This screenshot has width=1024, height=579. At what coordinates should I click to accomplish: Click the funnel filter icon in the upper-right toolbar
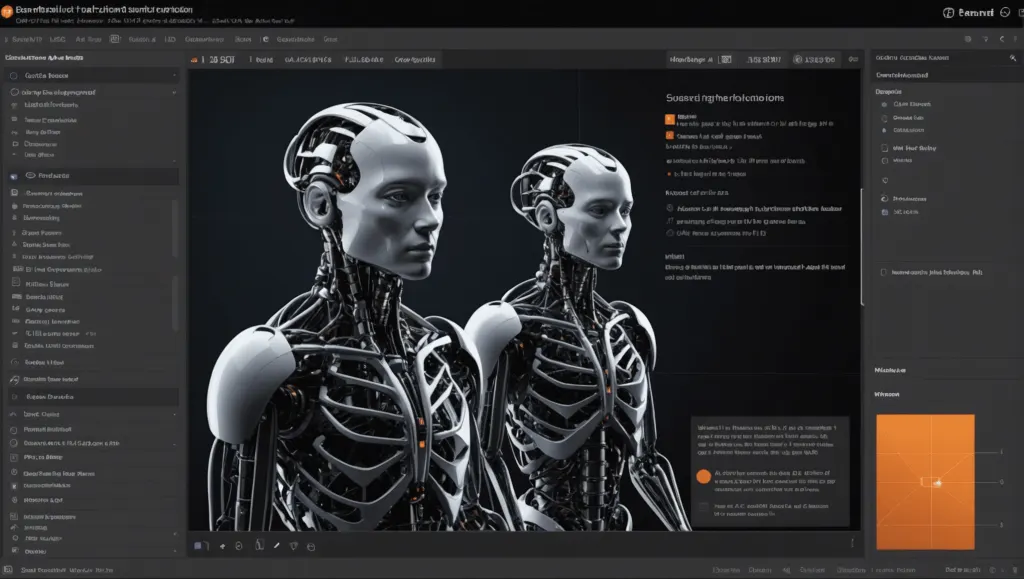(x=985, y=39)
